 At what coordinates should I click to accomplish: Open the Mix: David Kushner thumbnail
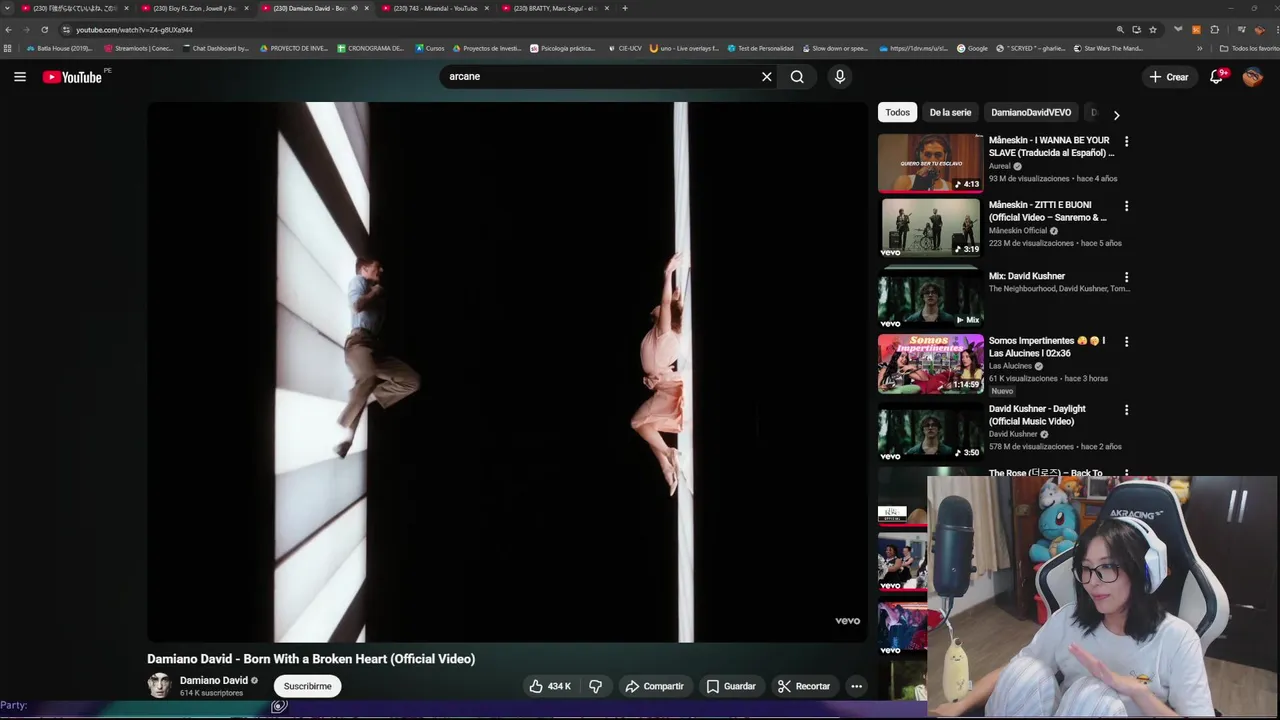point(930,297)
